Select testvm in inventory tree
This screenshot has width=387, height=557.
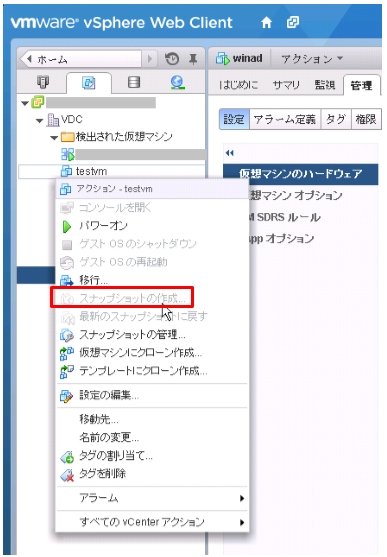click(x=91, y=172)
